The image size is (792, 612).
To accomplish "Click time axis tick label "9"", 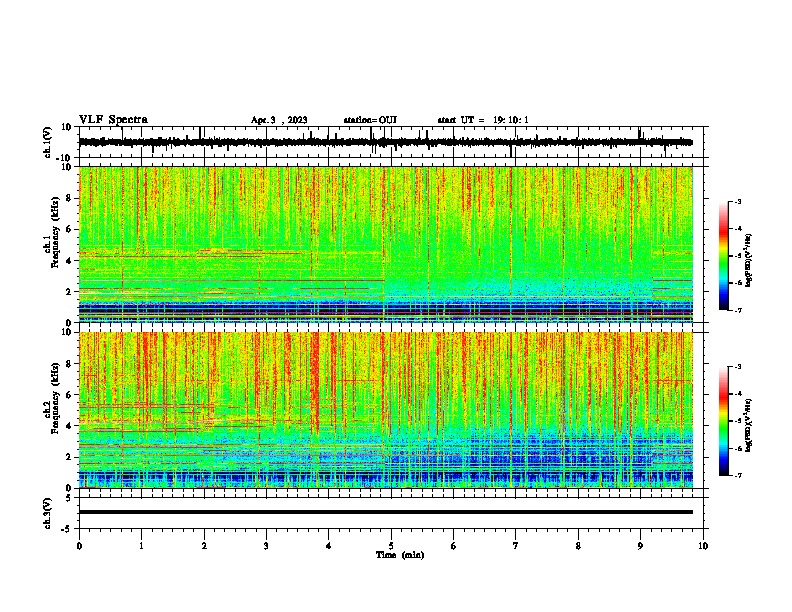I will tap(640, 546).
